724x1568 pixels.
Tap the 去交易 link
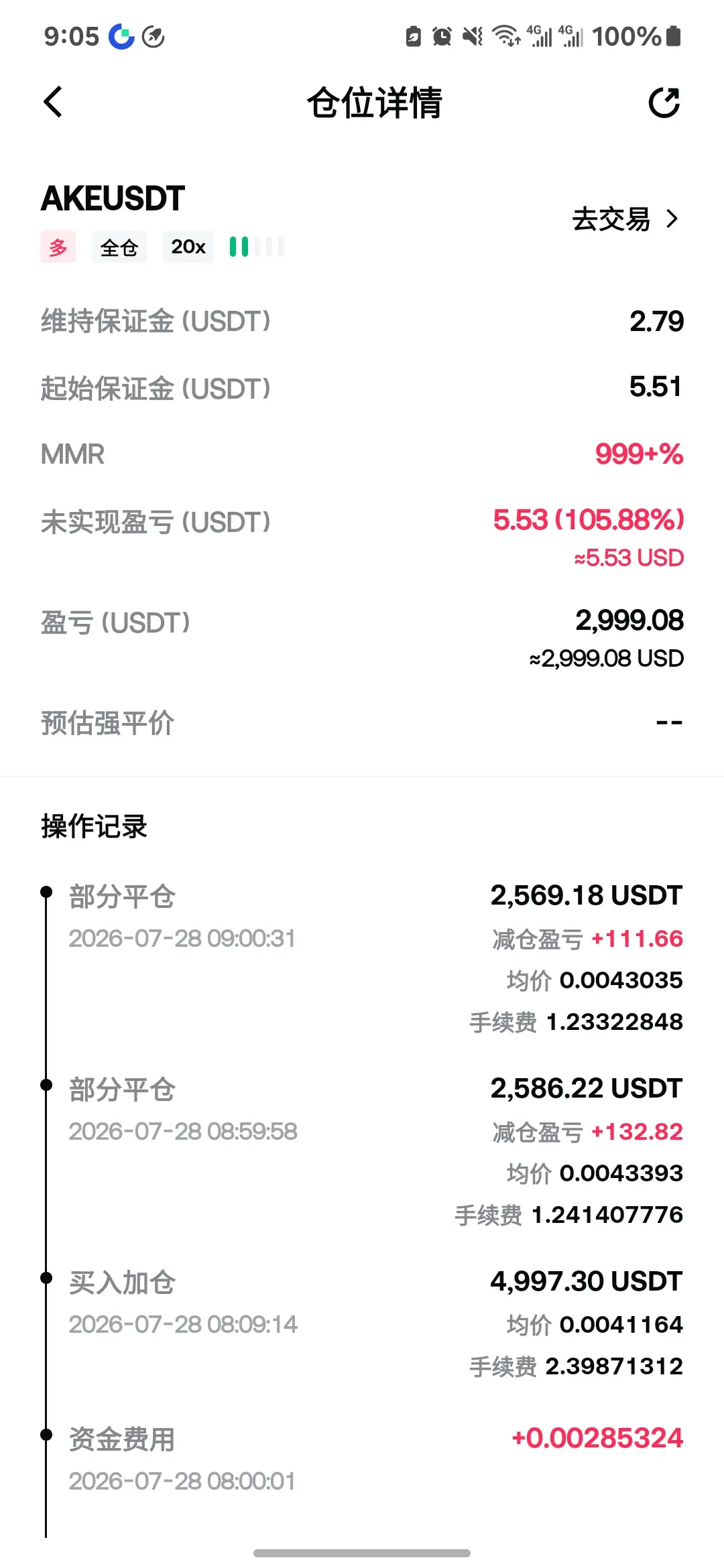point(611,218)
